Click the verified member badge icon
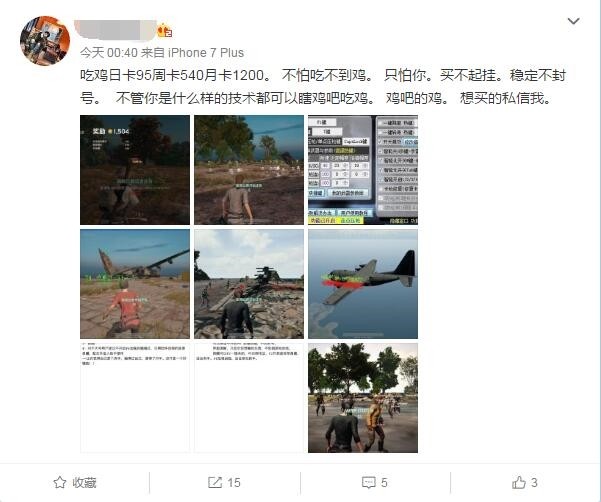Screen dimensions: 601x502 pos(164,30)
